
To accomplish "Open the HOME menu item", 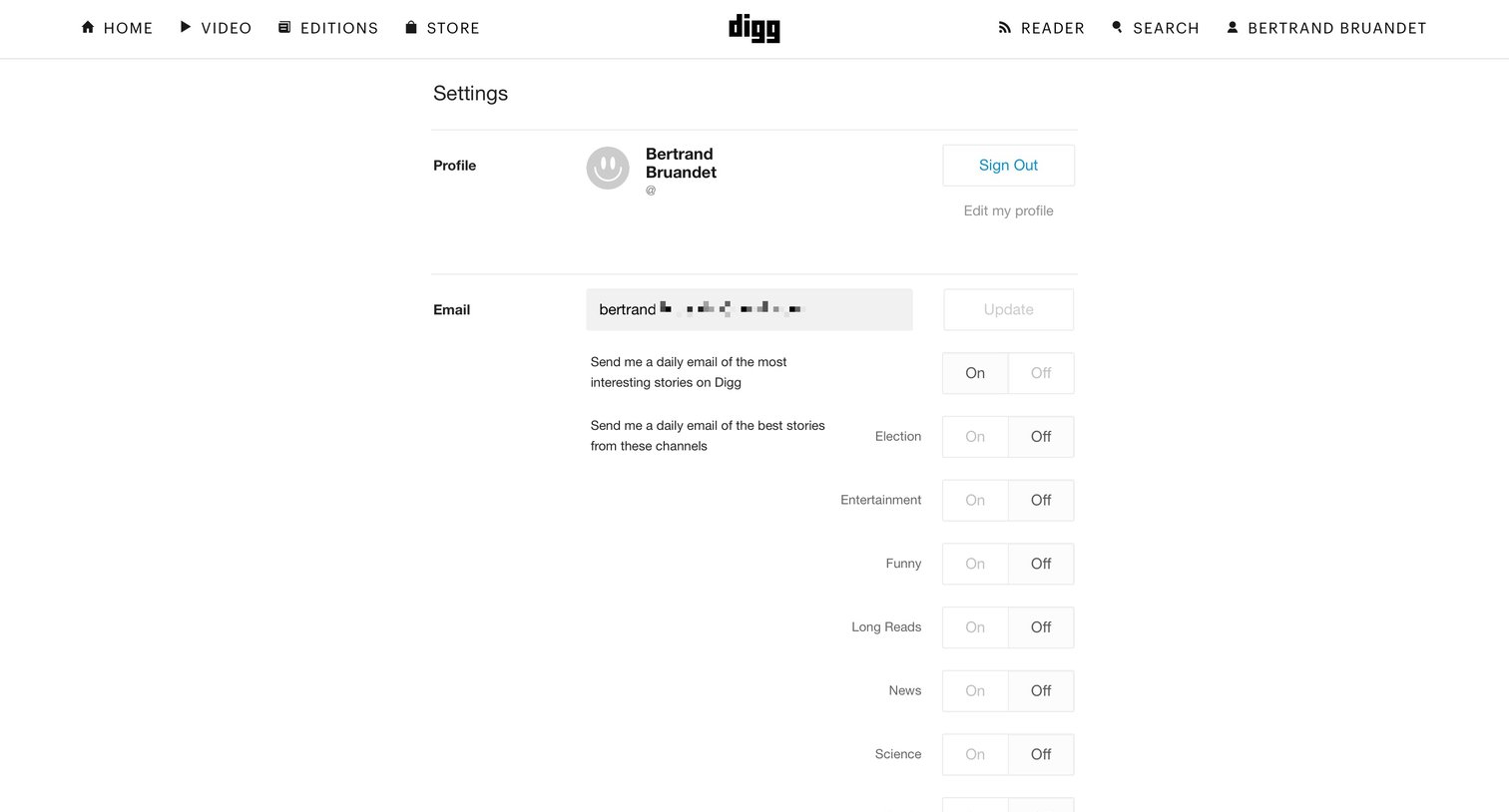I will [x=128, y=28].
